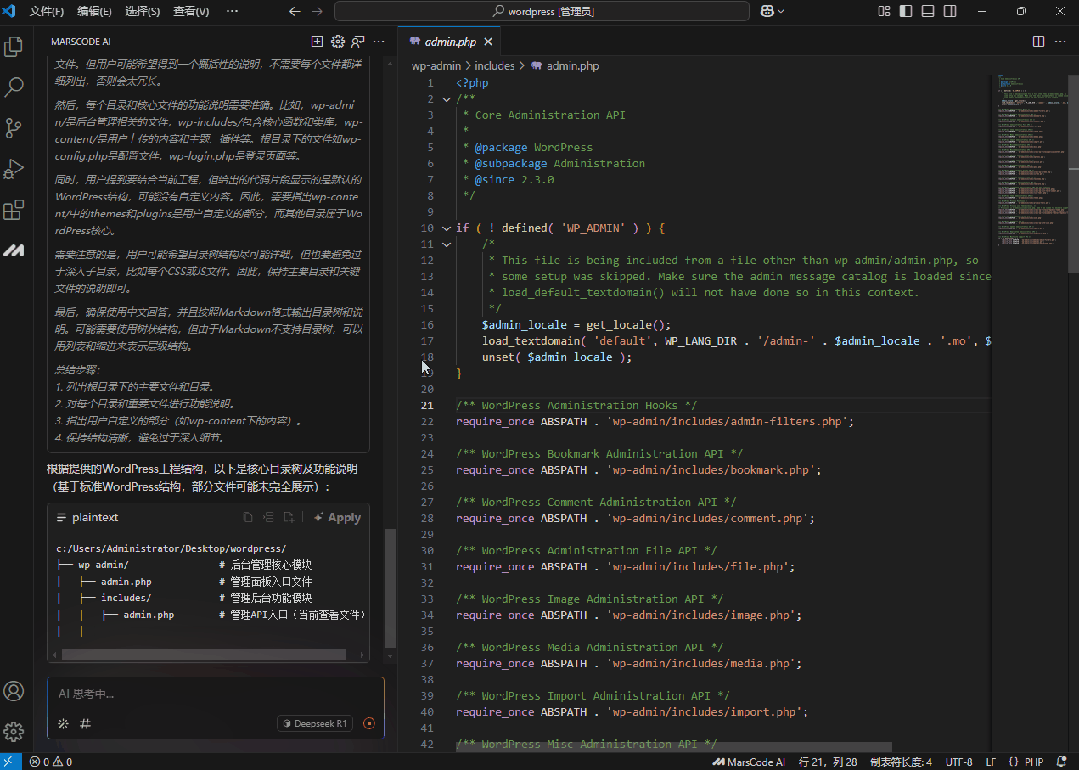Collapse the doc comment fold at line 2
The height and width of the screenshot is (770, 1079).
click(x=447, y=99)
